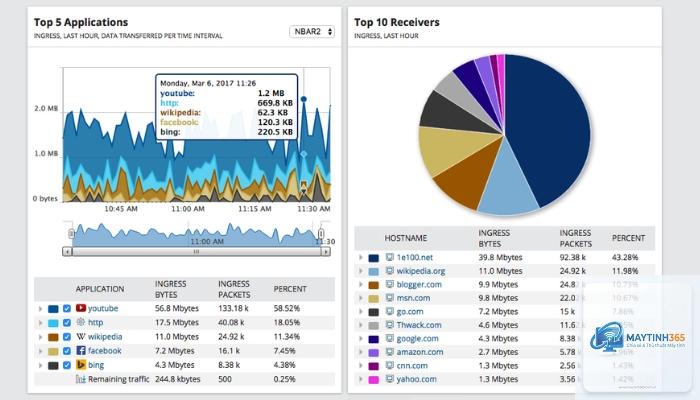The height and width of the screenshot is (400, 700).
Task: Click the yahoo.com magenta color swatch
Action: [x=373, y=379]
